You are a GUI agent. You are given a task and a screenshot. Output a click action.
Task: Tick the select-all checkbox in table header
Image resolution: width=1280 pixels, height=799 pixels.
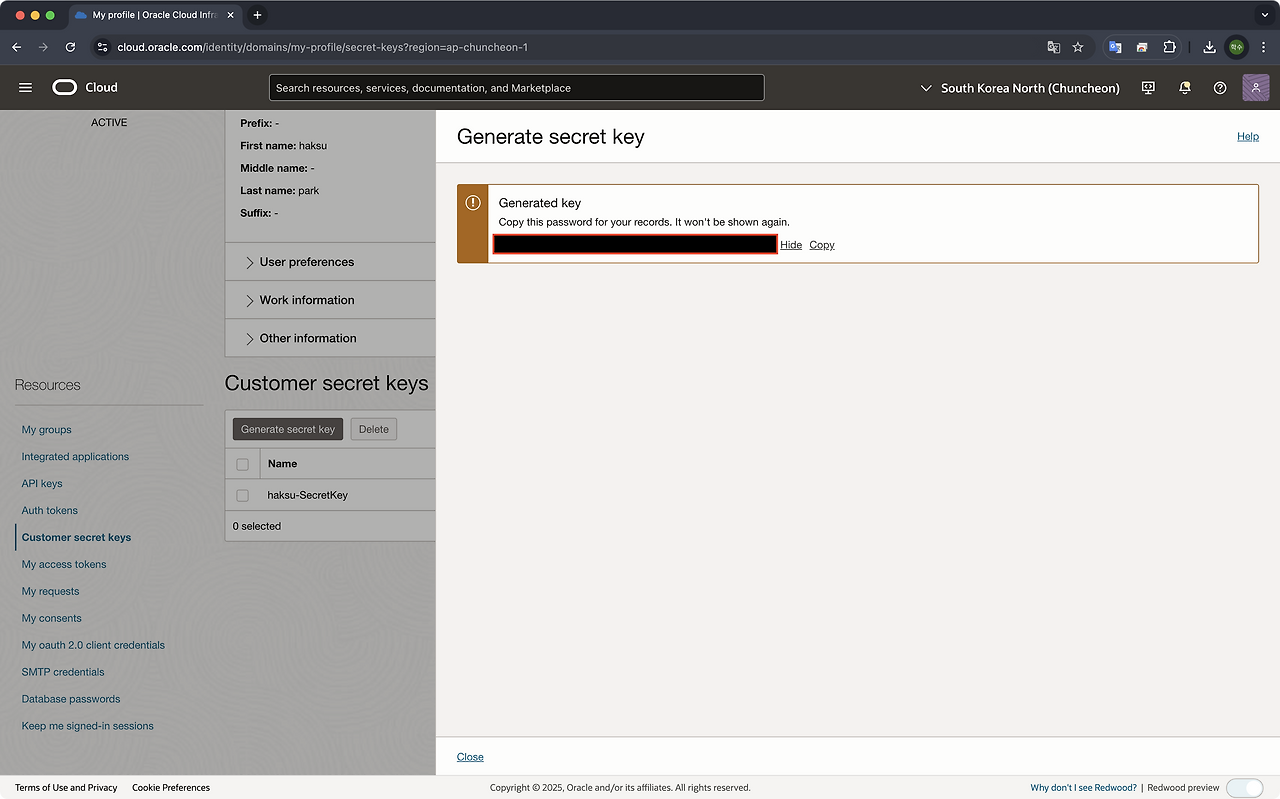242,464
